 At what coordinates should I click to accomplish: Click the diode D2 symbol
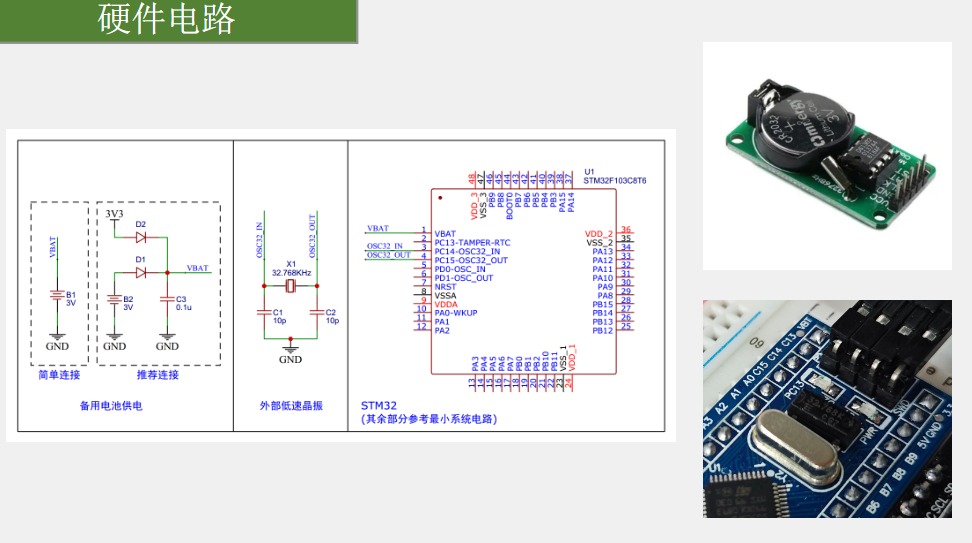click(x=141, y=237)
